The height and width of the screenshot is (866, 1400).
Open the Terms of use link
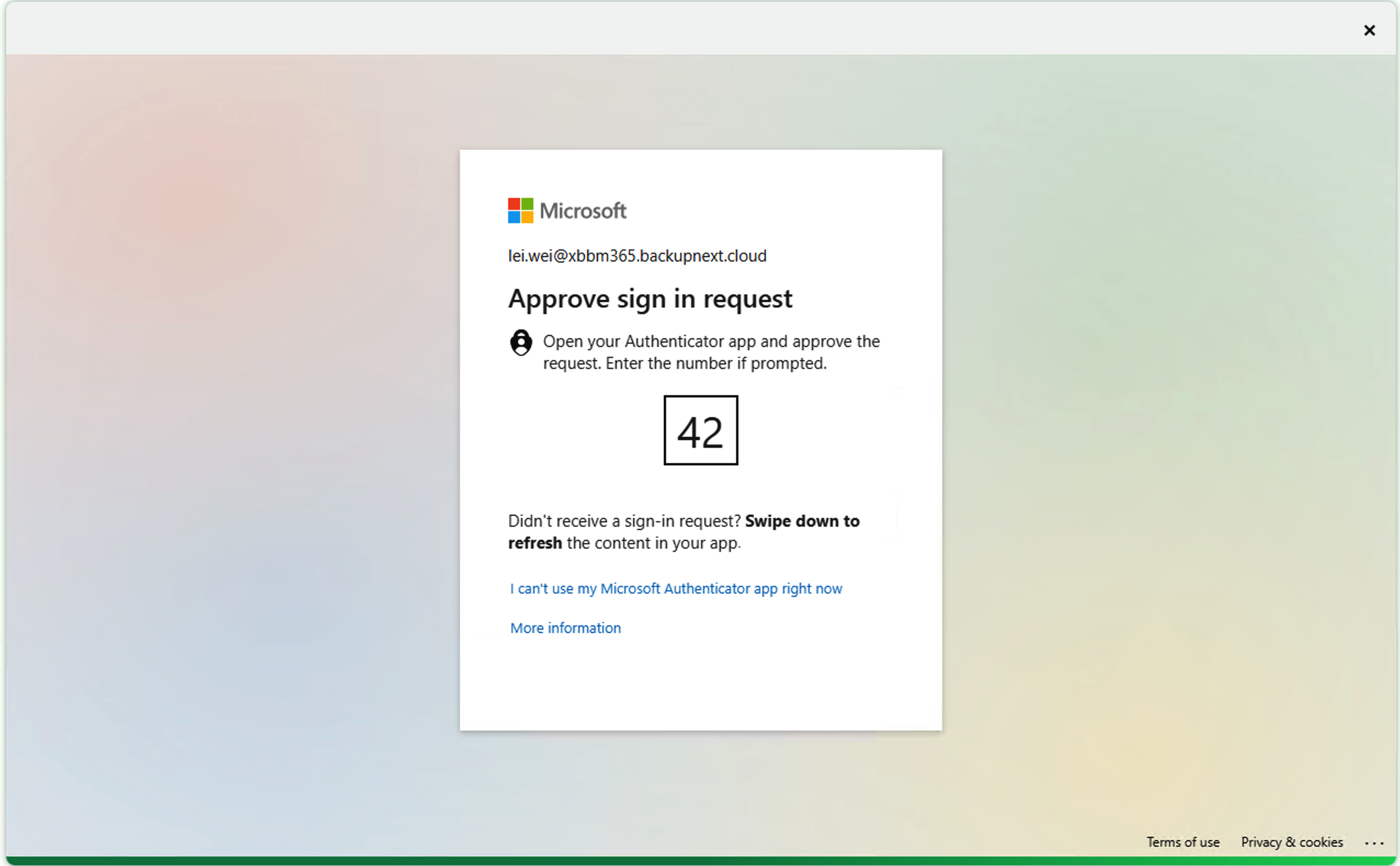click(x=1182, y=842)
